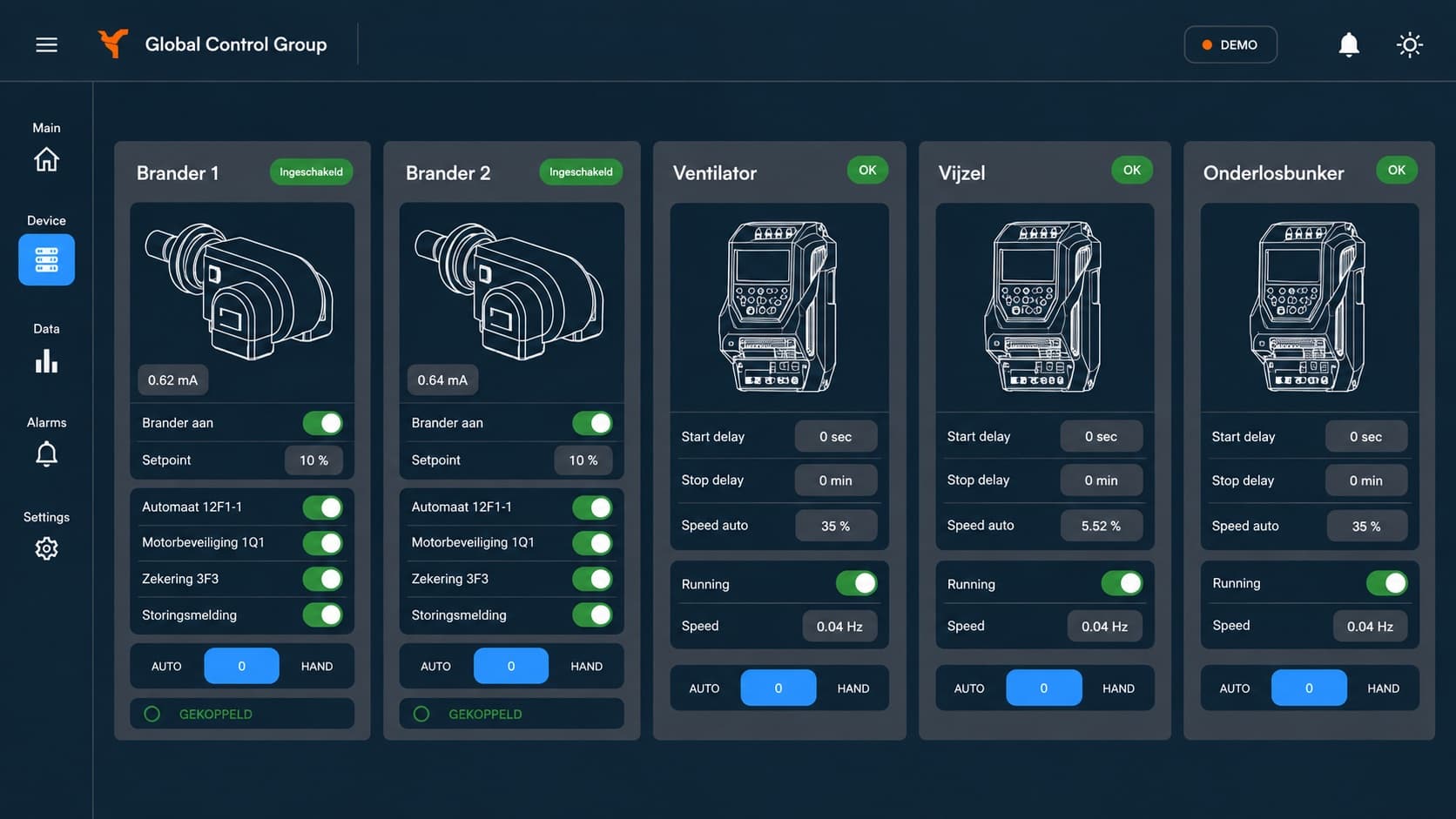Click Brander 2 reading 0.64 mA
The height and width of the screenshot is (819, 1456).
click(442, 379)
